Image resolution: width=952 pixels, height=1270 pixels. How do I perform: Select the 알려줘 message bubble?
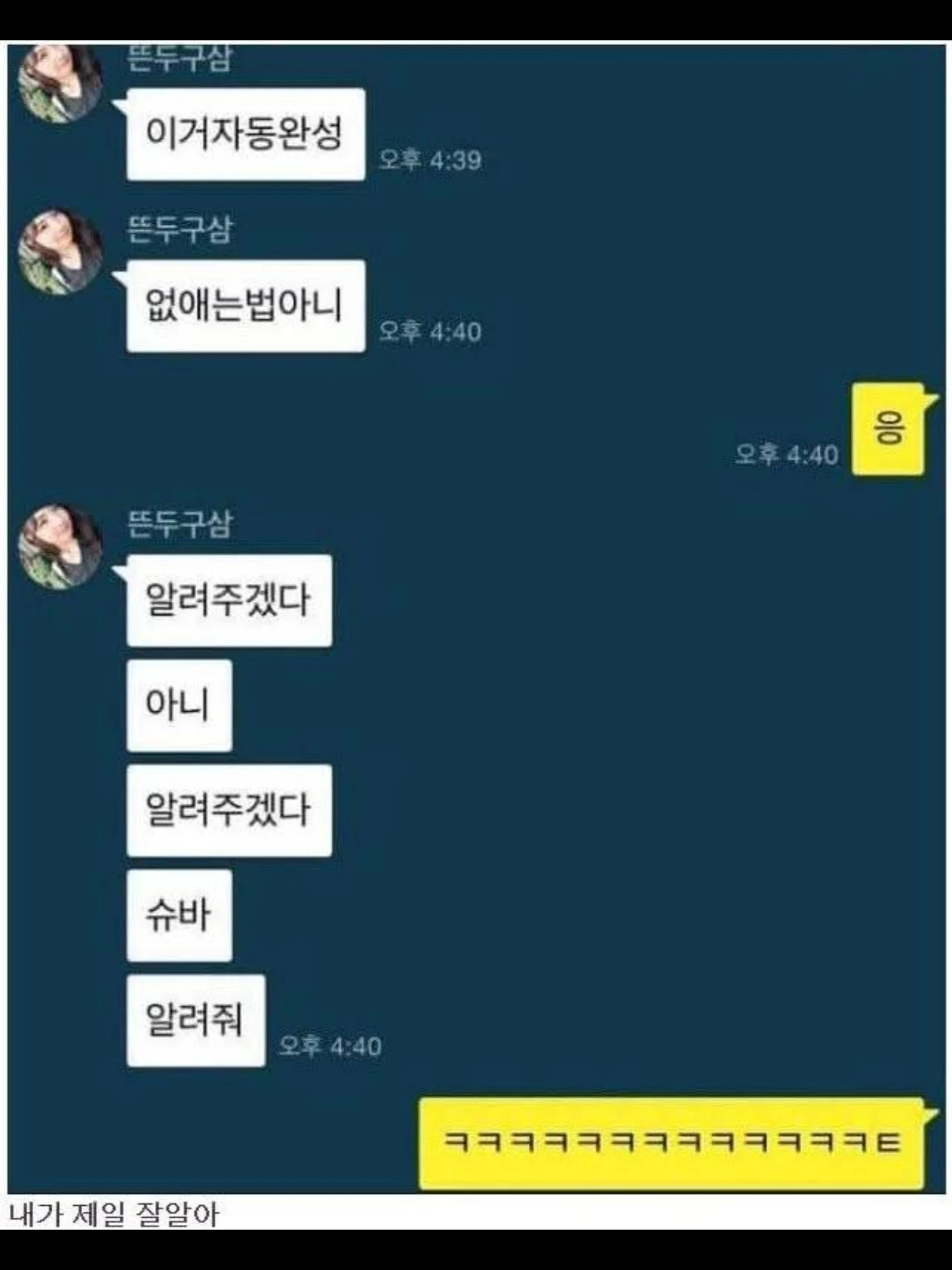(x=196, y=1021)
